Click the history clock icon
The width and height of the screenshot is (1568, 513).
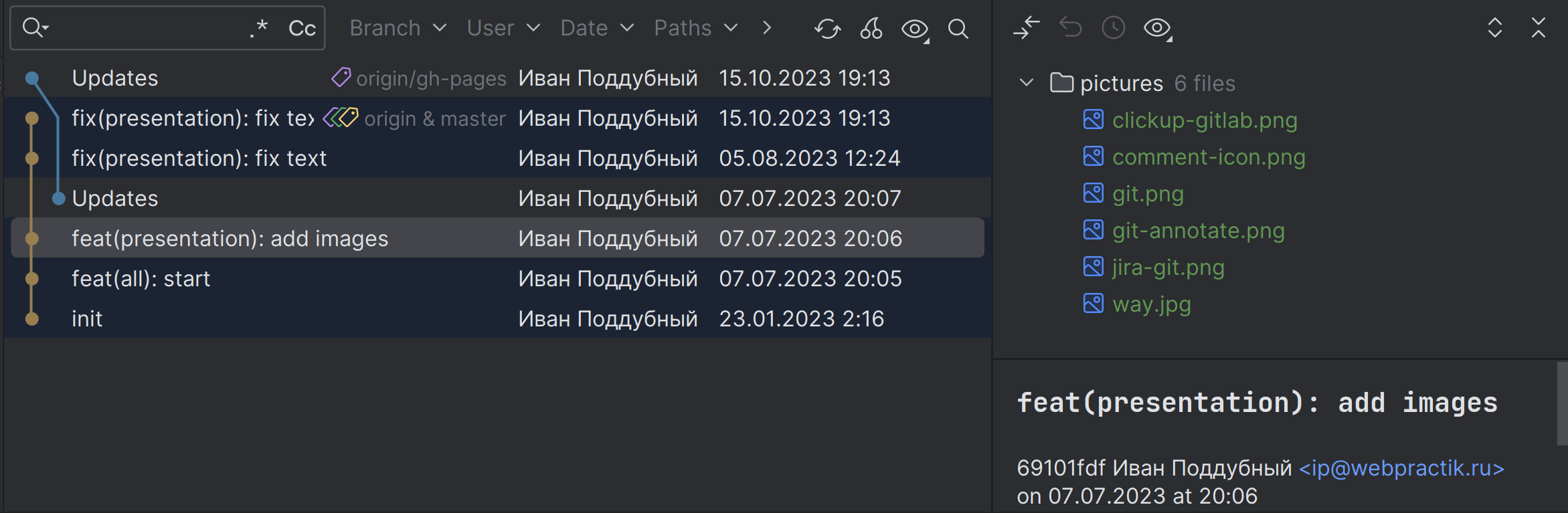coord(1114,28)
